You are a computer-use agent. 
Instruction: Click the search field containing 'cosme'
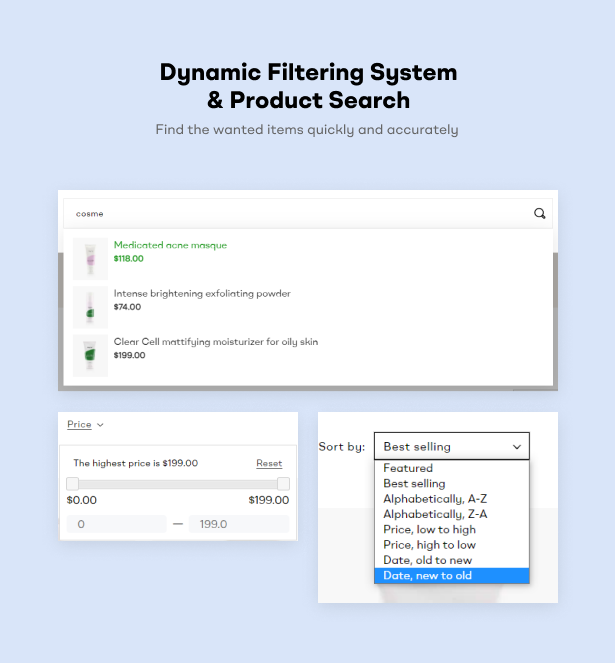click(x=308, y=214)
